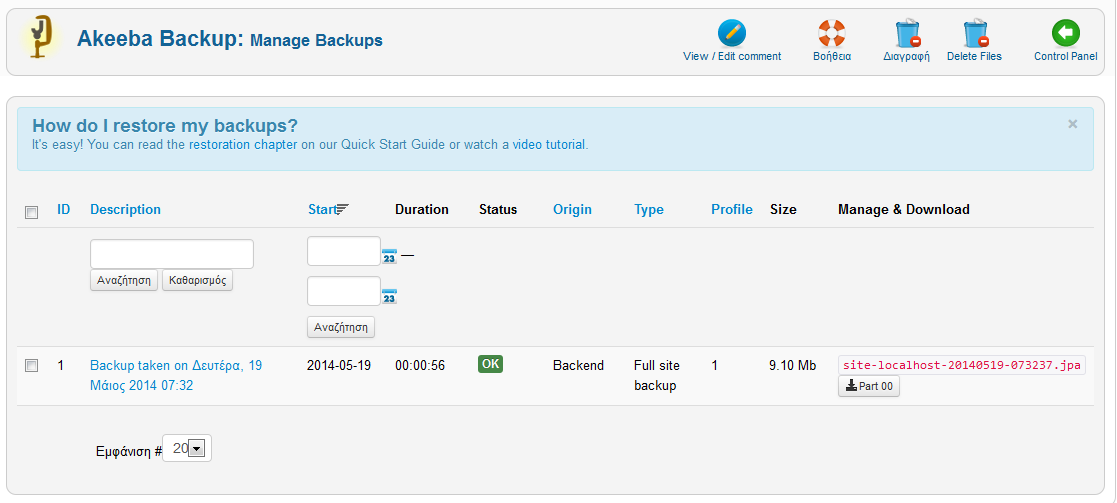This screenshot has width=1117, height=503.
Task: Go back via Control Panel green arrow
Action: click(x=1066, y=33)
